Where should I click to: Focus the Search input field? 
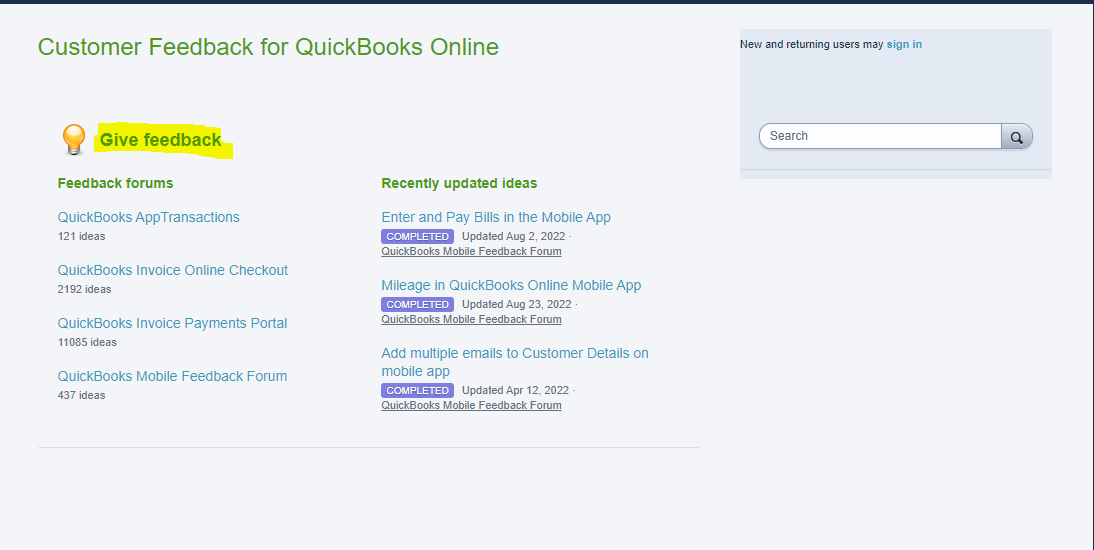click(881, 136)
